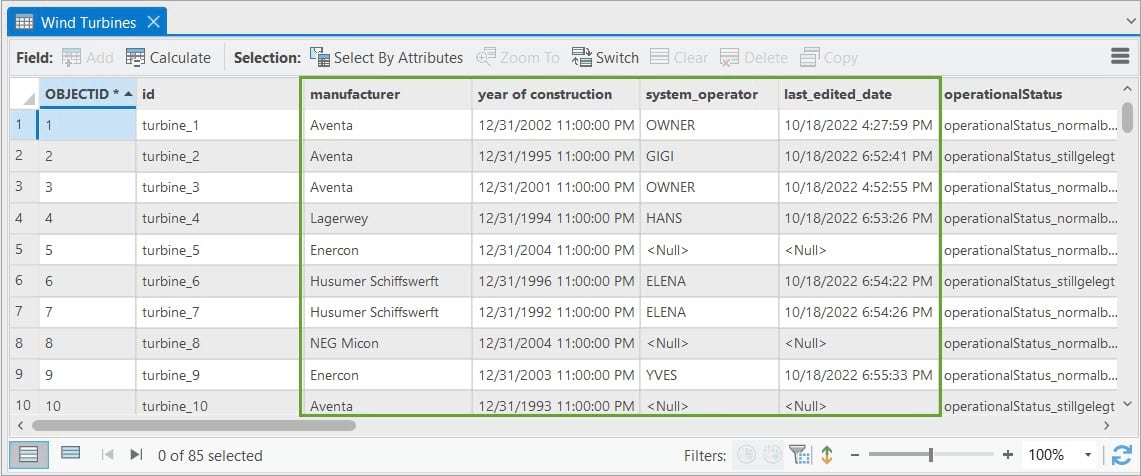Viewport: 1141px width, 476px height.
Task: Switch the selection
Action: tap(605, 57)
